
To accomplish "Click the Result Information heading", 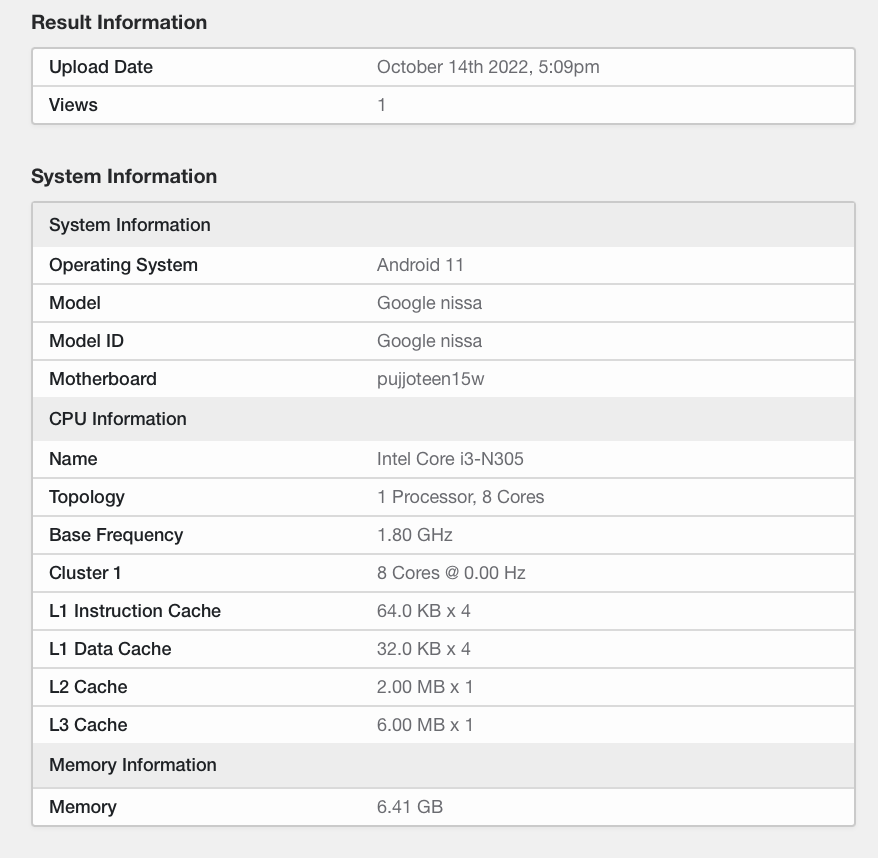I will [119, 22].
